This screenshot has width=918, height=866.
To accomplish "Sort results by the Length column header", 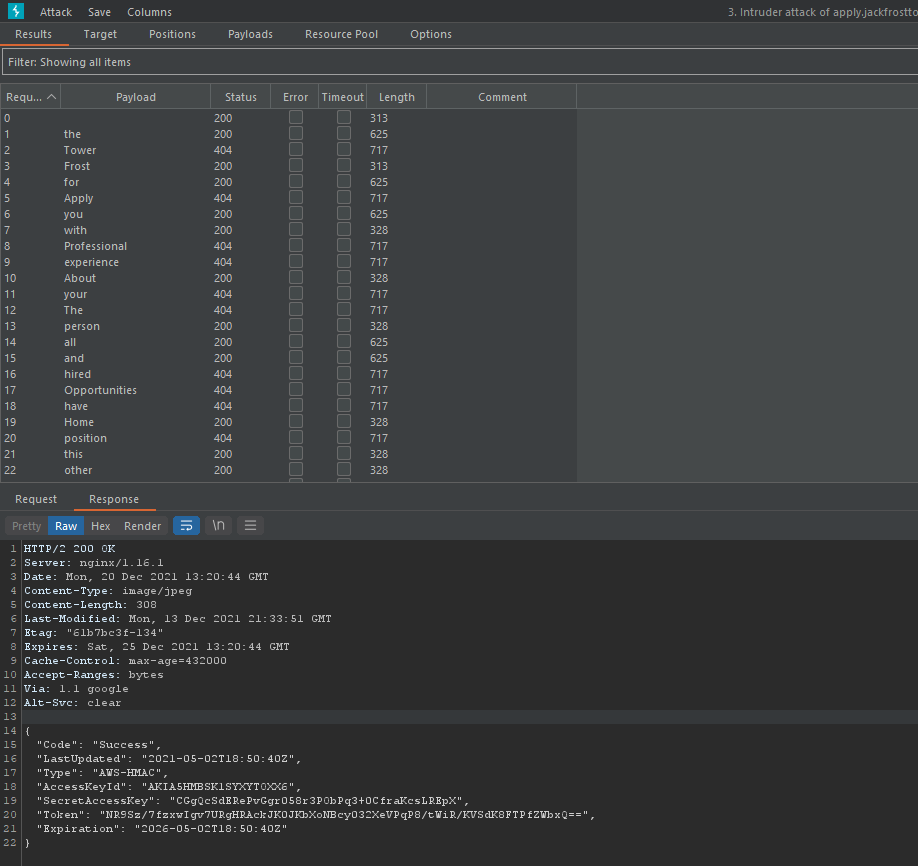I will pyautogui.click(x=397, y=97).
